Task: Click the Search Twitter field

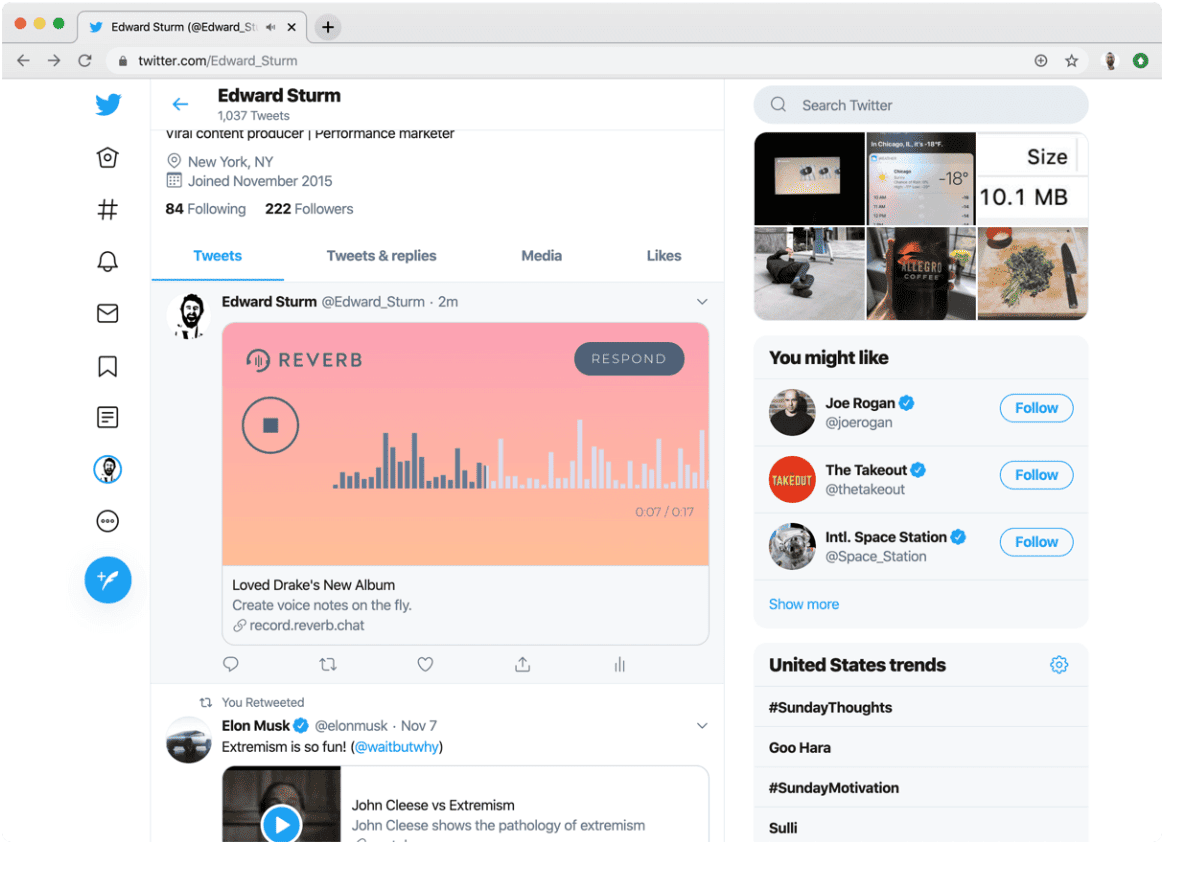Action: (x=921, y=105)
